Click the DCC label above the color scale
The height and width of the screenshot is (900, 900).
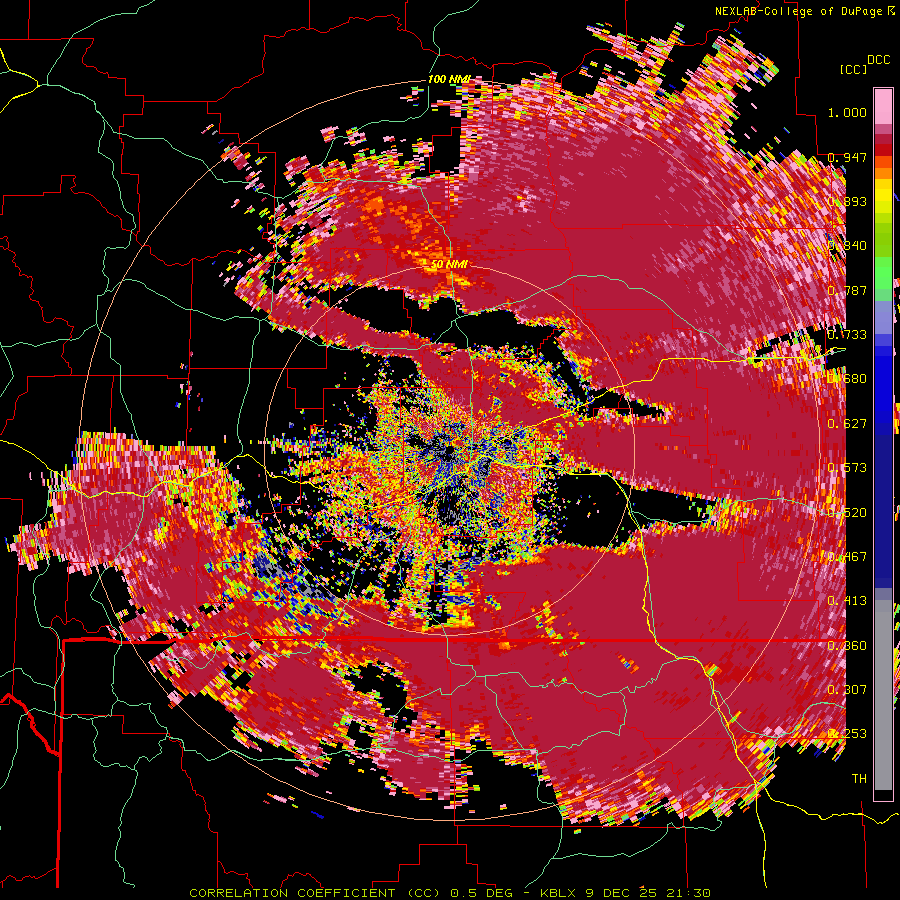tap(878, 60)
